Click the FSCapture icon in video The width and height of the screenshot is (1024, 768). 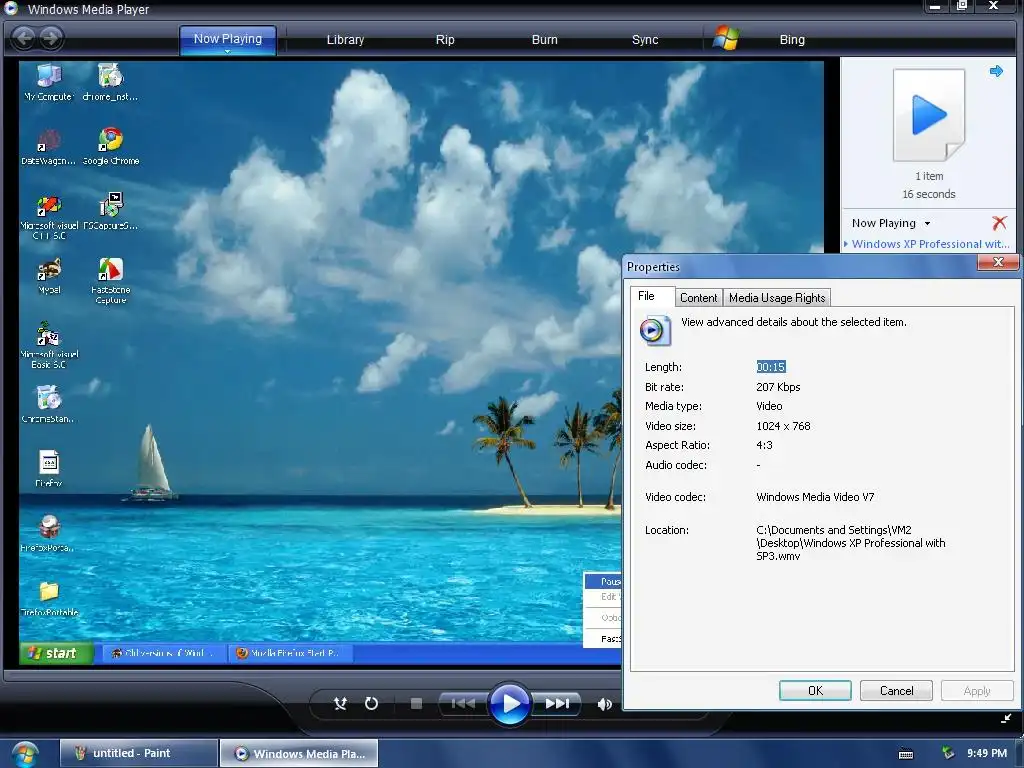(x=110, y=211)
